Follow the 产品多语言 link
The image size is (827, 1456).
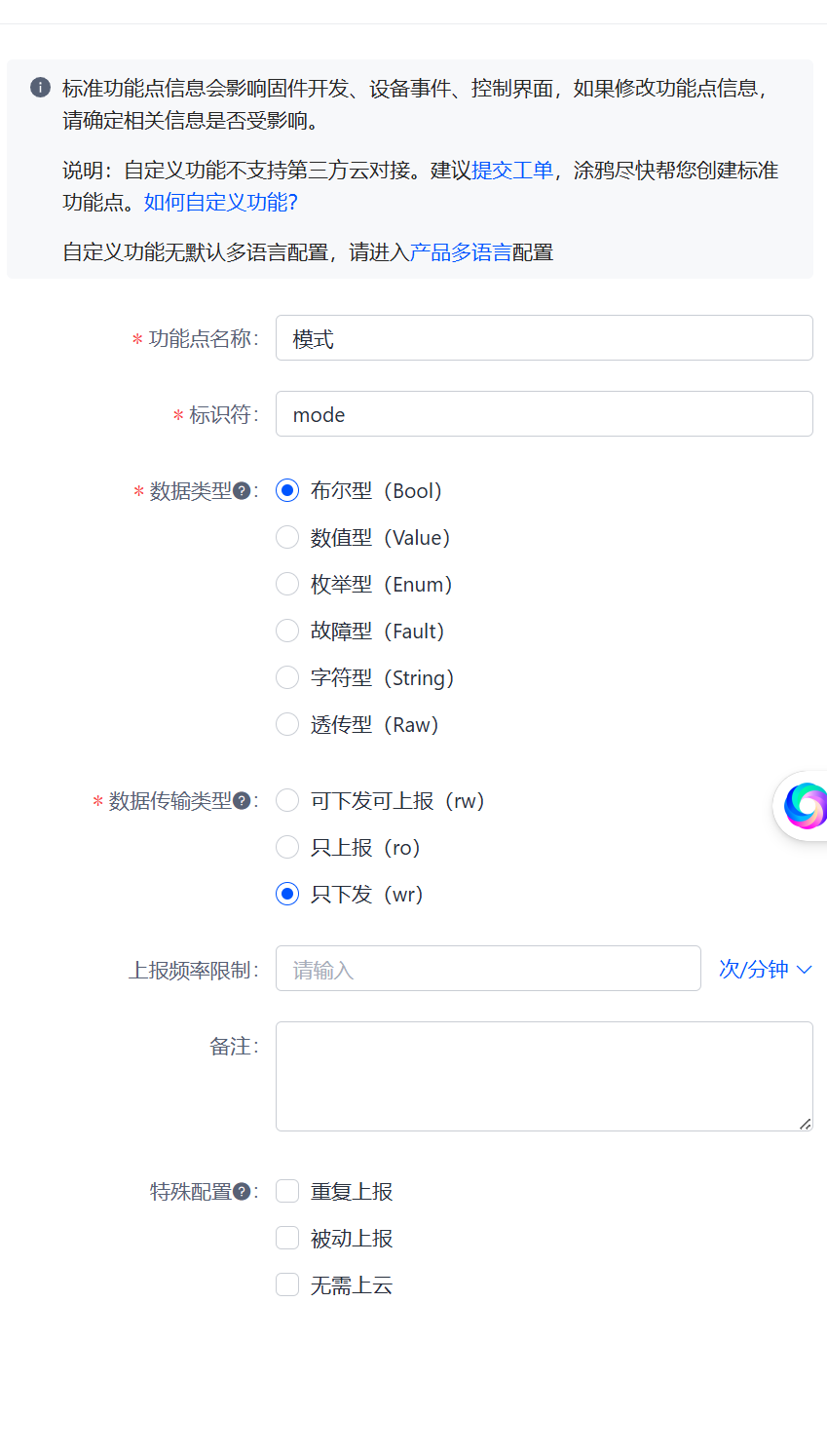[461, 252]
